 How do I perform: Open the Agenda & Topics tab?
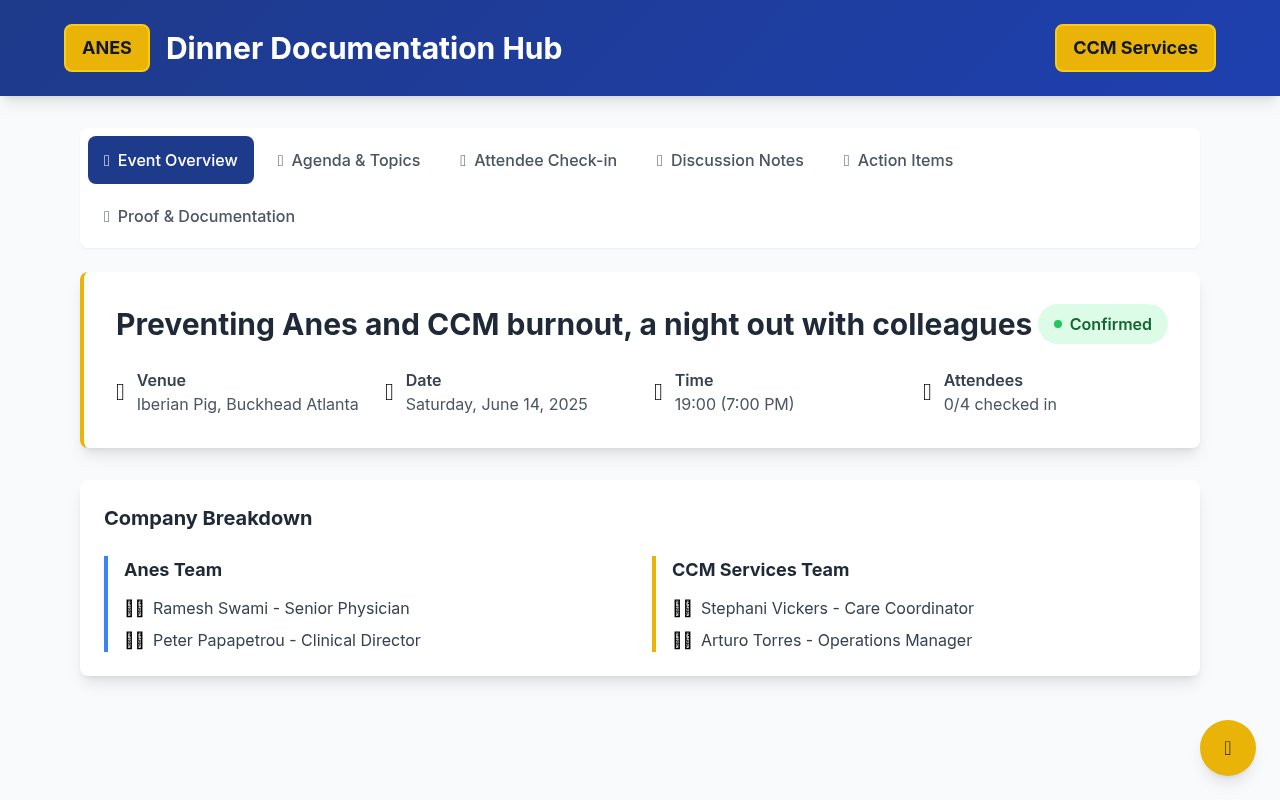click(348, 160)
